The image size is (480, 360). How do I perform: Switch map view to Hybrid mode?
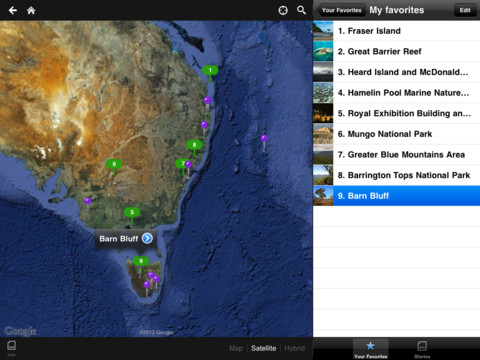295,348
